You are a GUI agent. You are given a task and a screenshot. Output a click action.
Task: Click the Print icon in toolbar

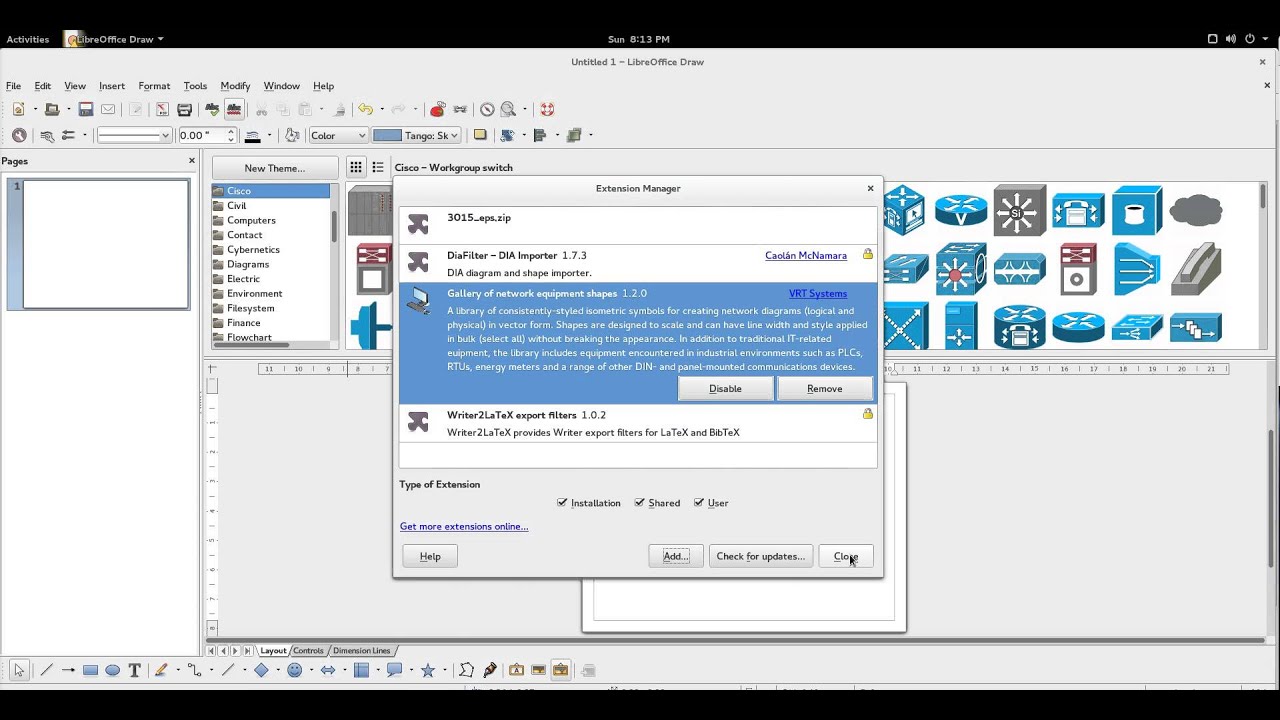[184, 109]
